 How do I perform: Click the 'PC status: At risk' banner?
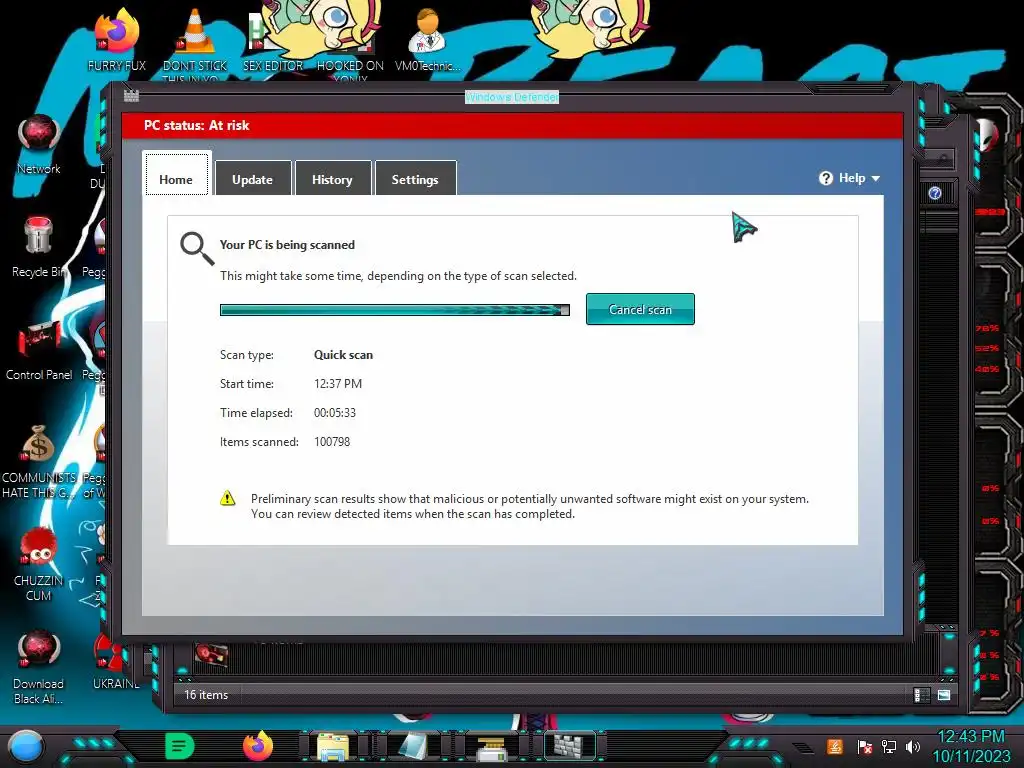512,125
